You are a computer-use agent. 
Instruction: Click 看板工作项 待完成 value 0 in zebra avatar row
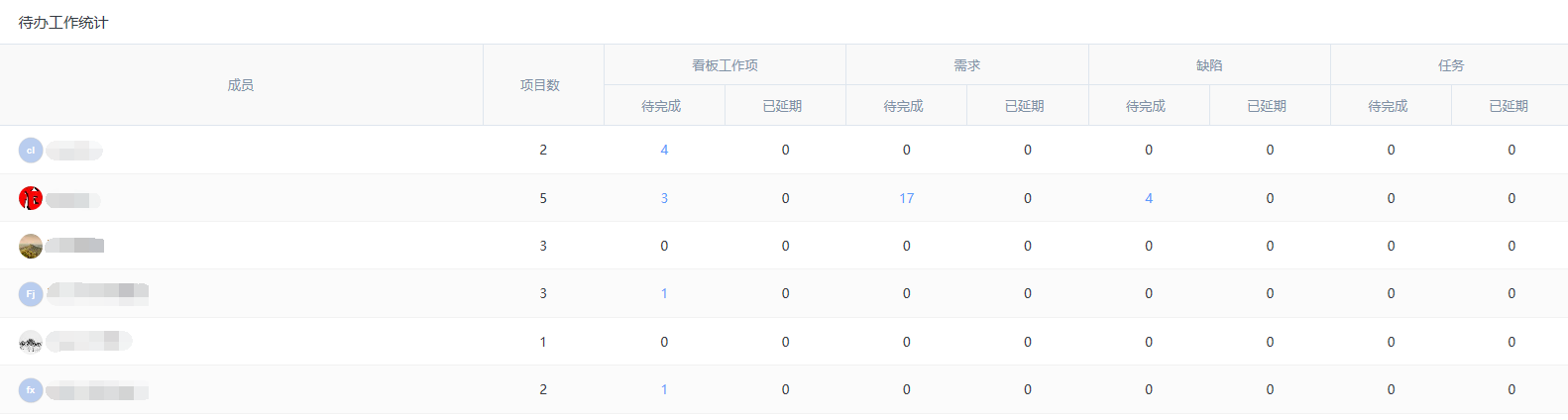664,342
